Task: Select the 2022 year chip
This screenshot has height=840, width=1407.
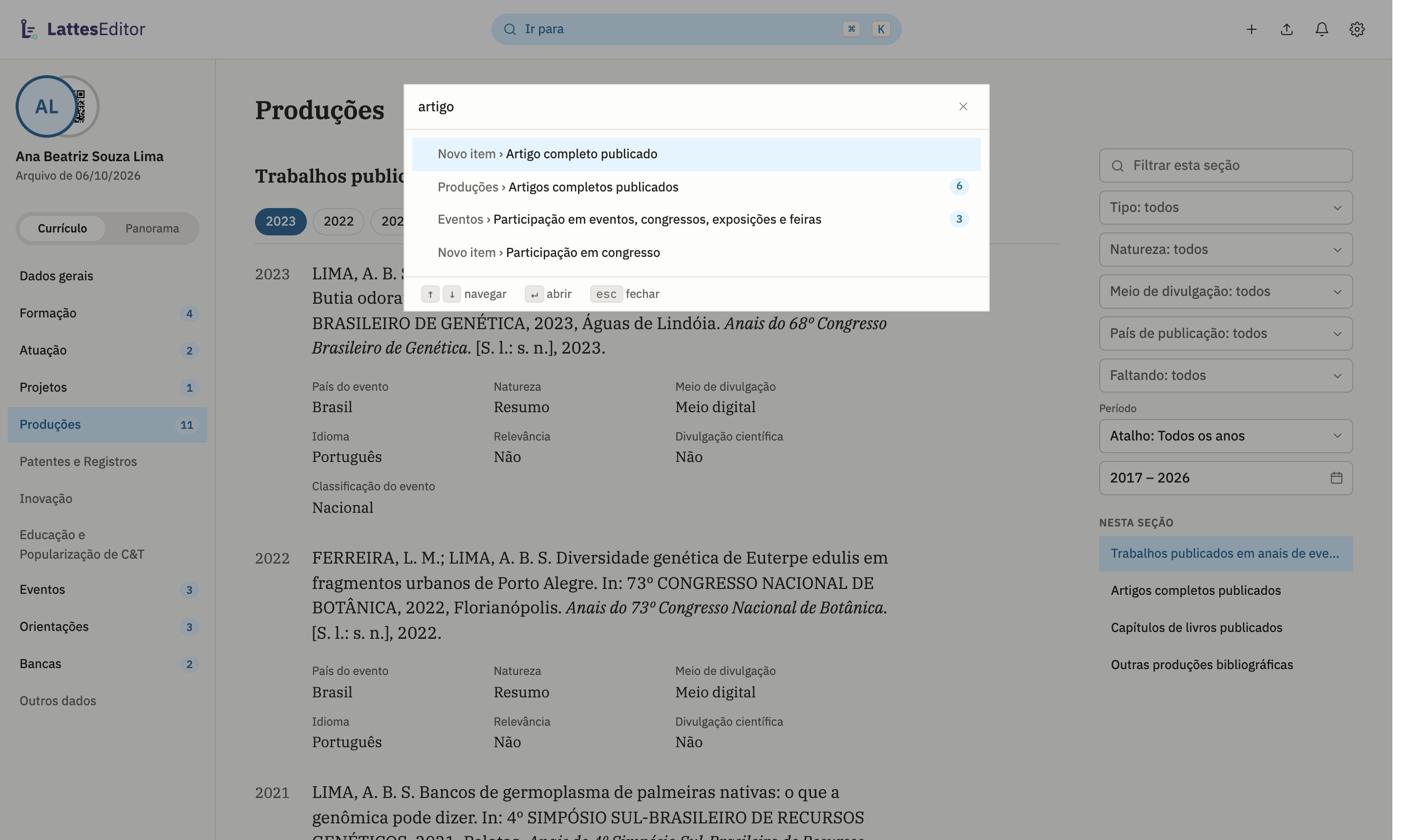Action: (338, 221)
